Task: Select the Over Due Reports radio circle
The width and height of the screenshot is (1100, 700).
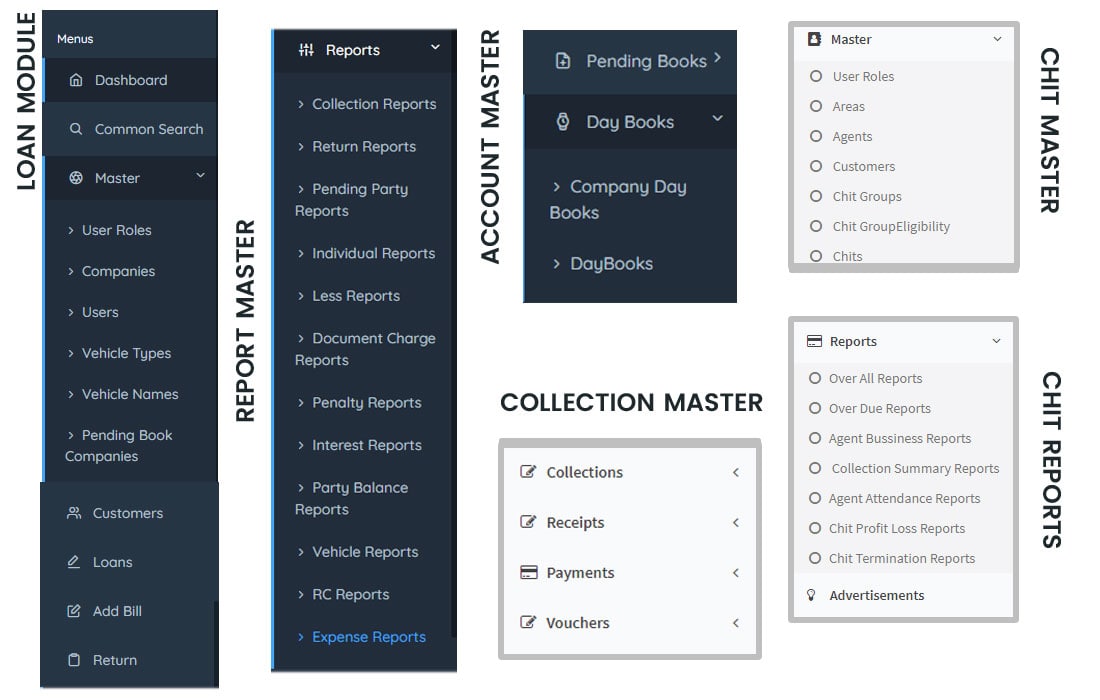Action: tap(814, 408)
